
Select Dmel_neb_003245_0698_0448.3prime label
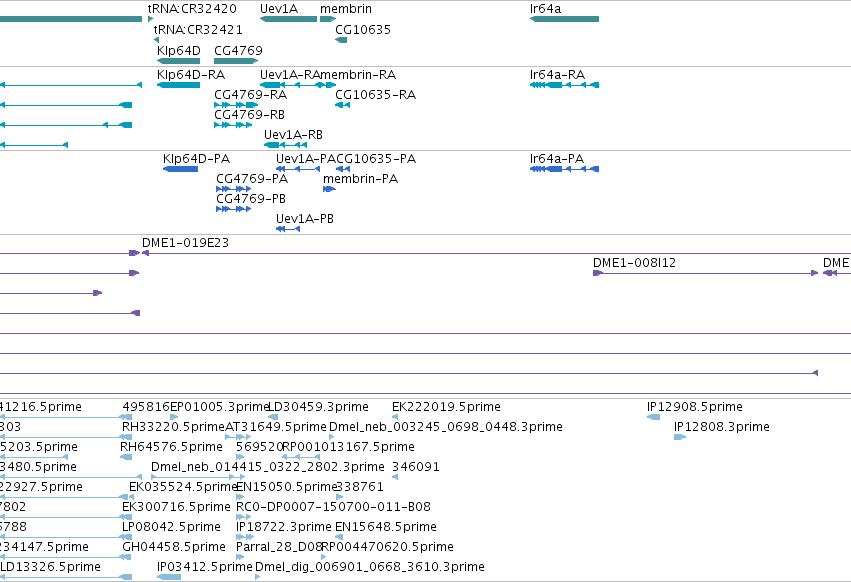pyautogui.click(x=446, y=427)
